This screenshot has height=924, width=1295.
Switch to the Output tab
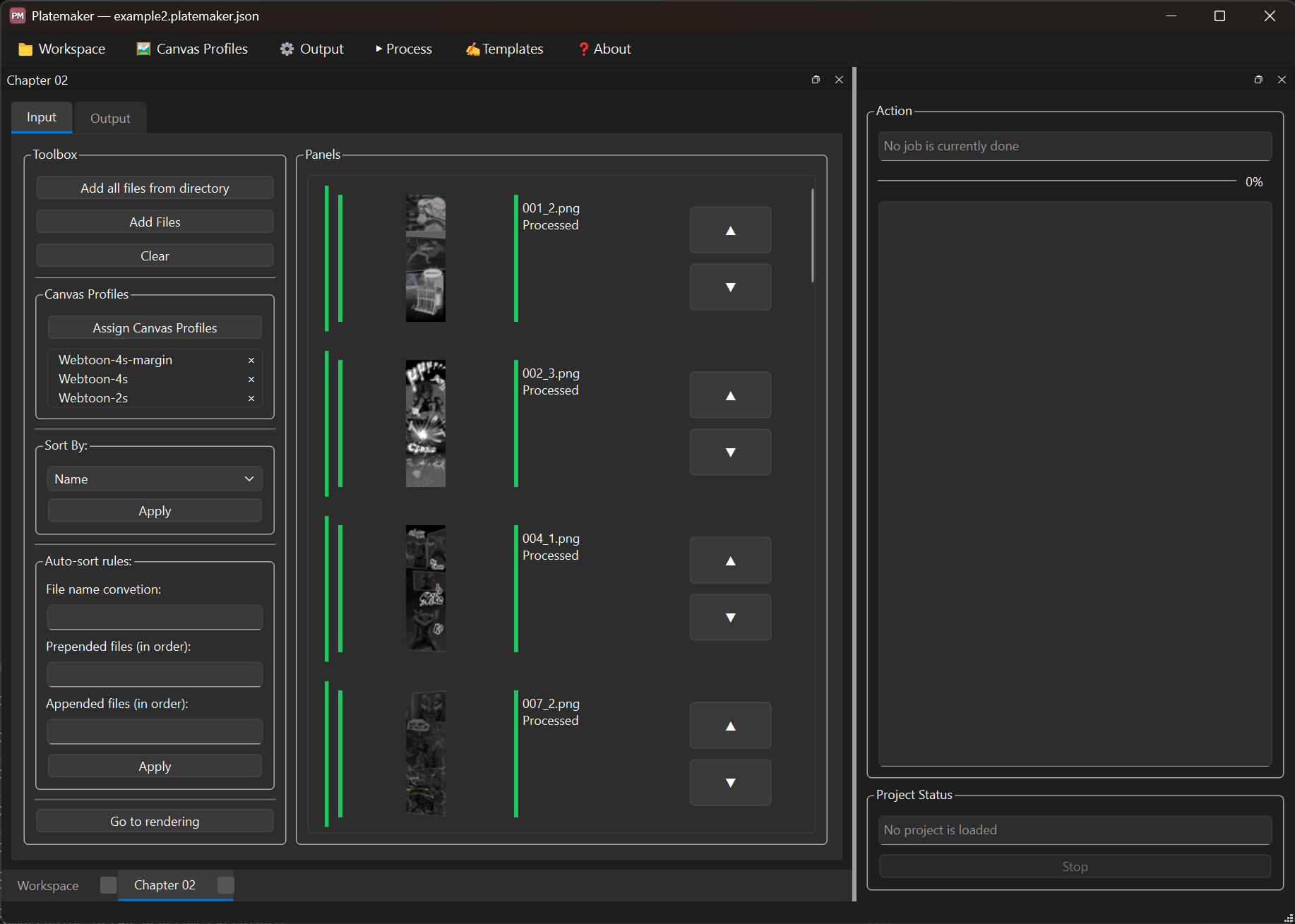110,118
